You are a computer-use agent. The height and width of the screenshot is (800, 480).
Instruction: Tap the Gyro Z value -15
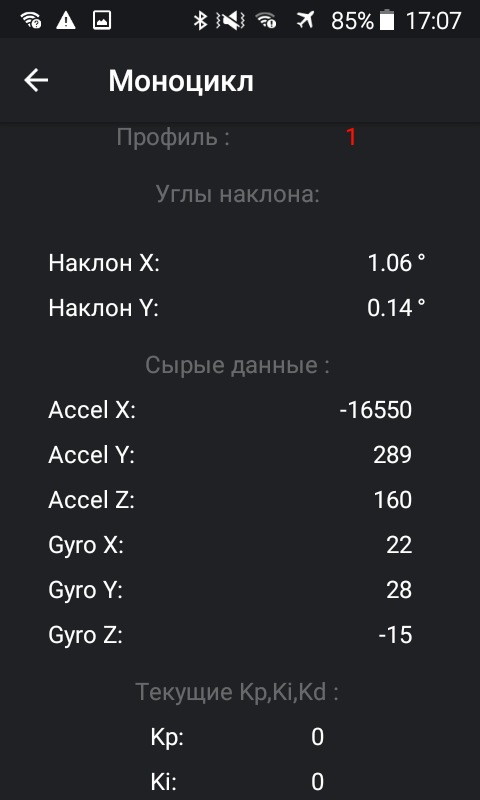pyautogui.click(x=395, y=635)
